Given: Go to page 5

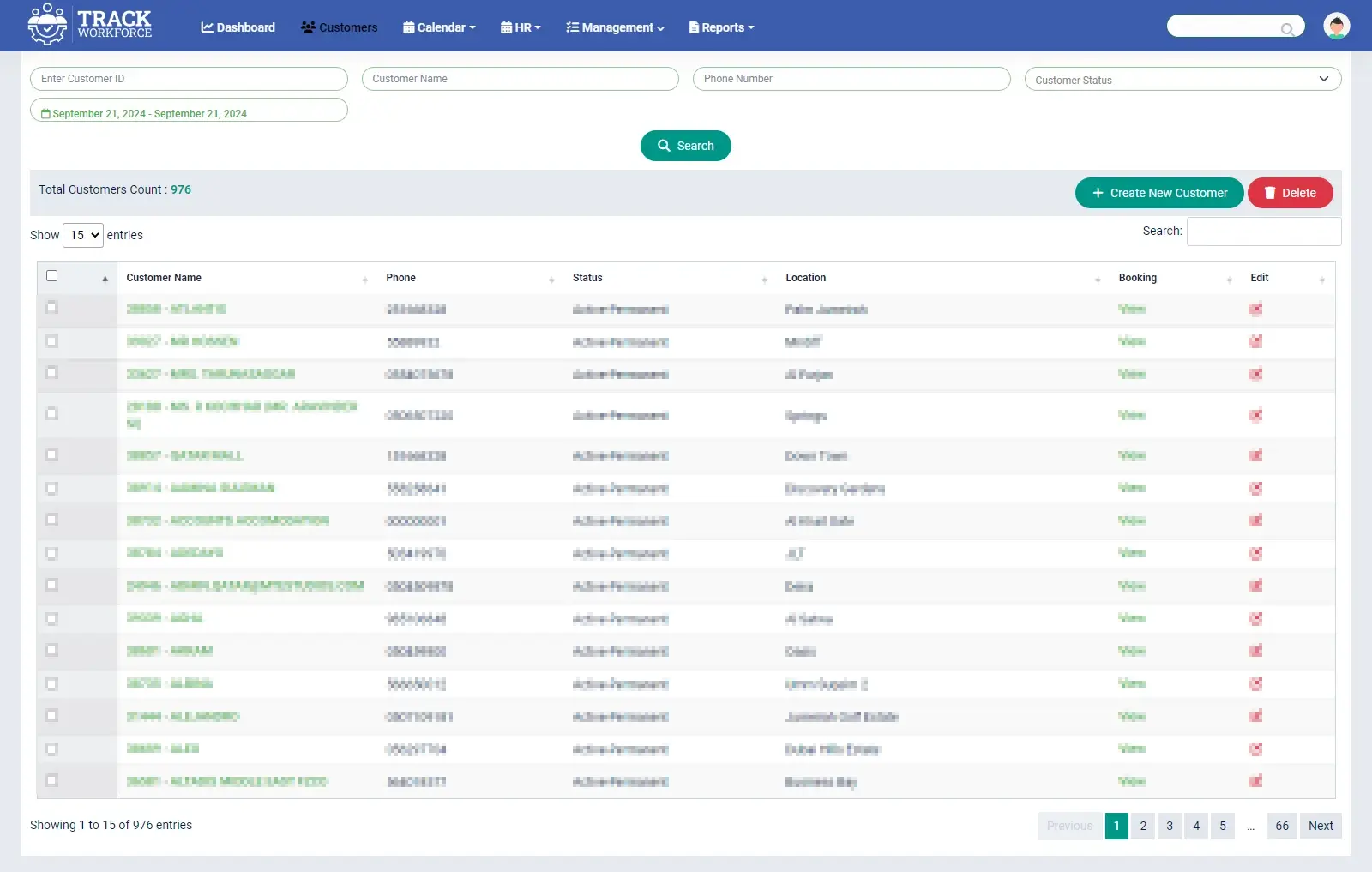Looking at the screenshot, I should tap(1223, 826).
